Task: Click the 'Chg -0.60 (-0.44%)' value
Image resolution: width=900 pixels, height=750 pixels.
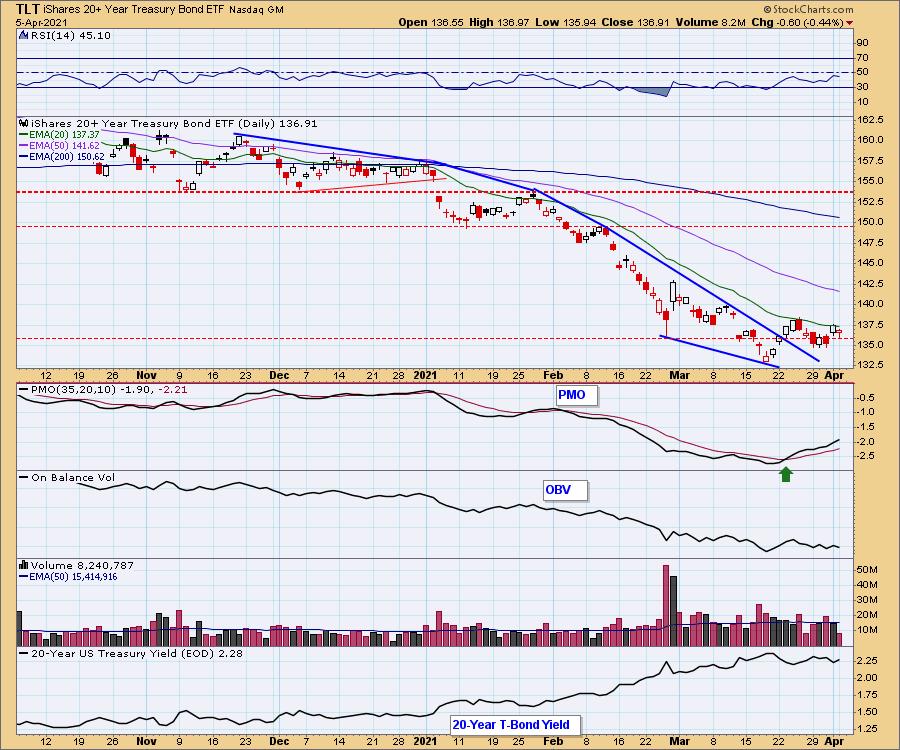Action: 797,22
